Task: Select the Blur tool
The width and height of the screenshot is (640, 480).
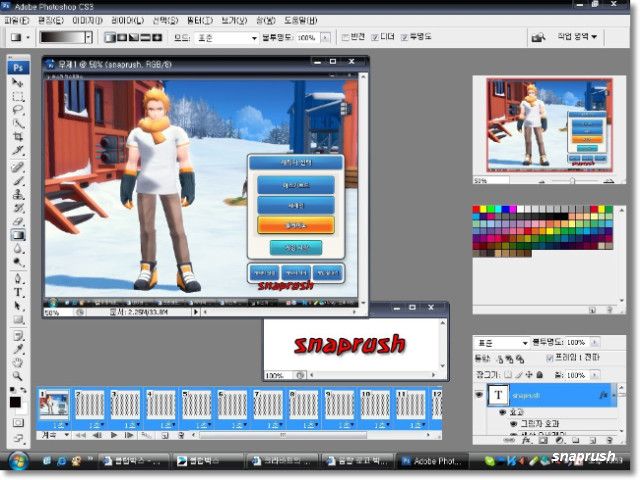Action: coord(18,249)
